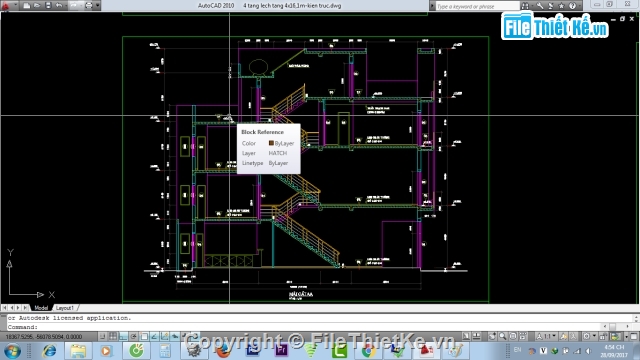
Task: Activate the Zoom magnifier in status bar
Action: [x=502, y=337]
